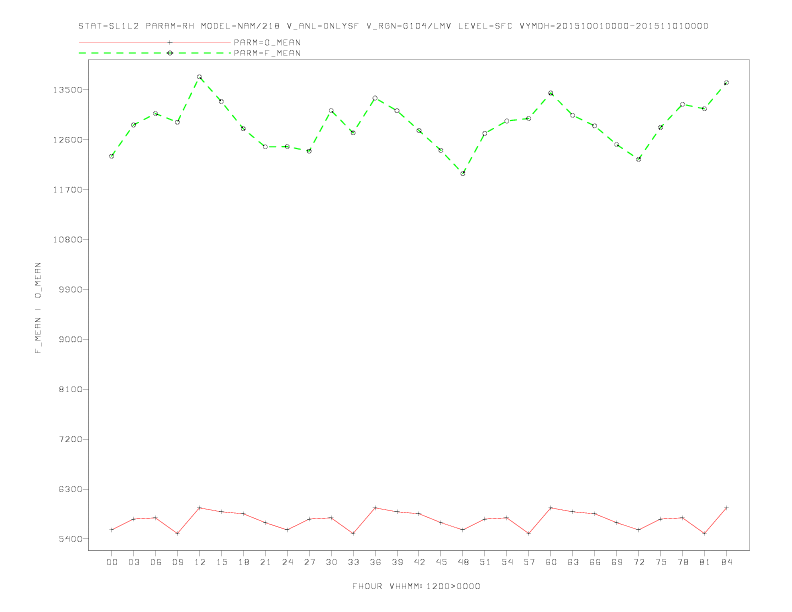Image resolution: width=792 pixels, height=612 pixels.
Task: Click the y-axis tick label 8100
Action: point(70,389)
